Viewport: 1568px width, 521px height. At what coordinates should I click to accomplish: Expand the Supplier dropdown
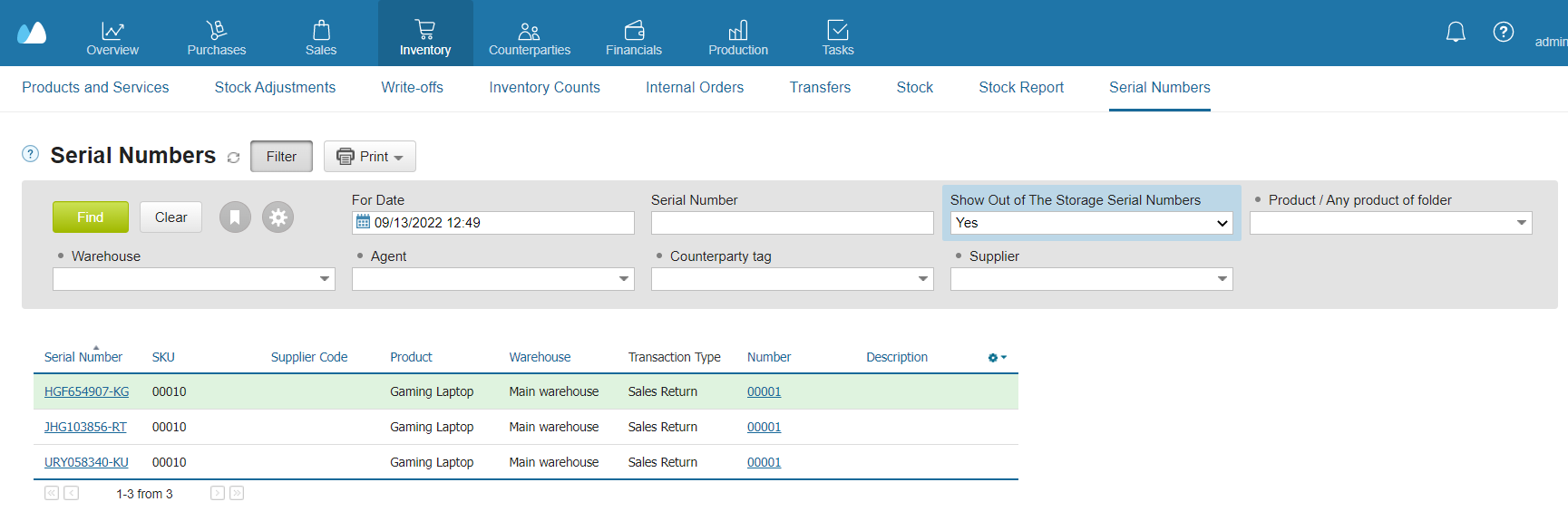[1222, 279]
